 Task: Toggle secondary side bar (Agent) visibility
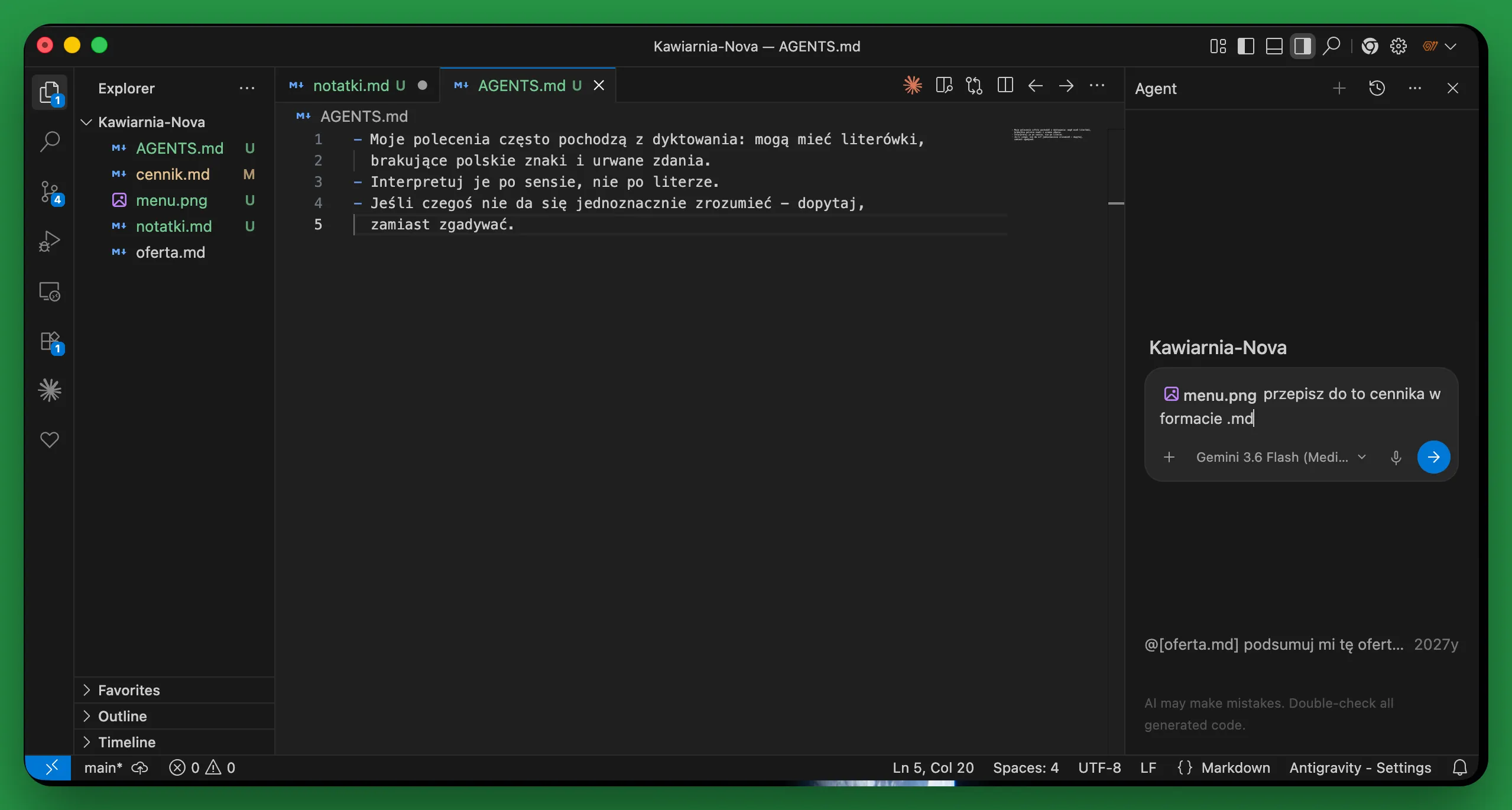click(1303, 46)
